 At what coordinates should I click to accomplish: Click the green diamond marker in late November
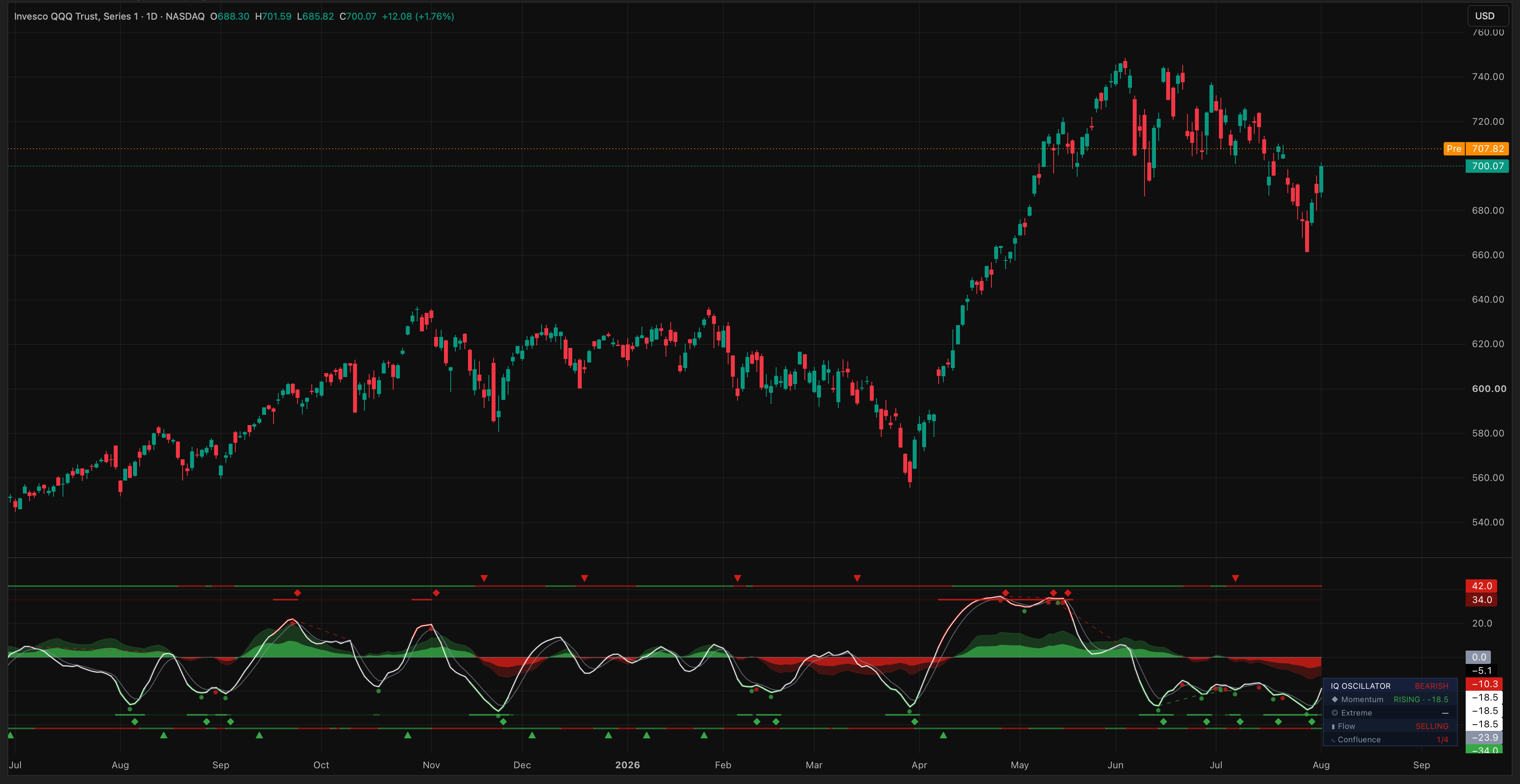pyautogui.click(x=503, y=722)
